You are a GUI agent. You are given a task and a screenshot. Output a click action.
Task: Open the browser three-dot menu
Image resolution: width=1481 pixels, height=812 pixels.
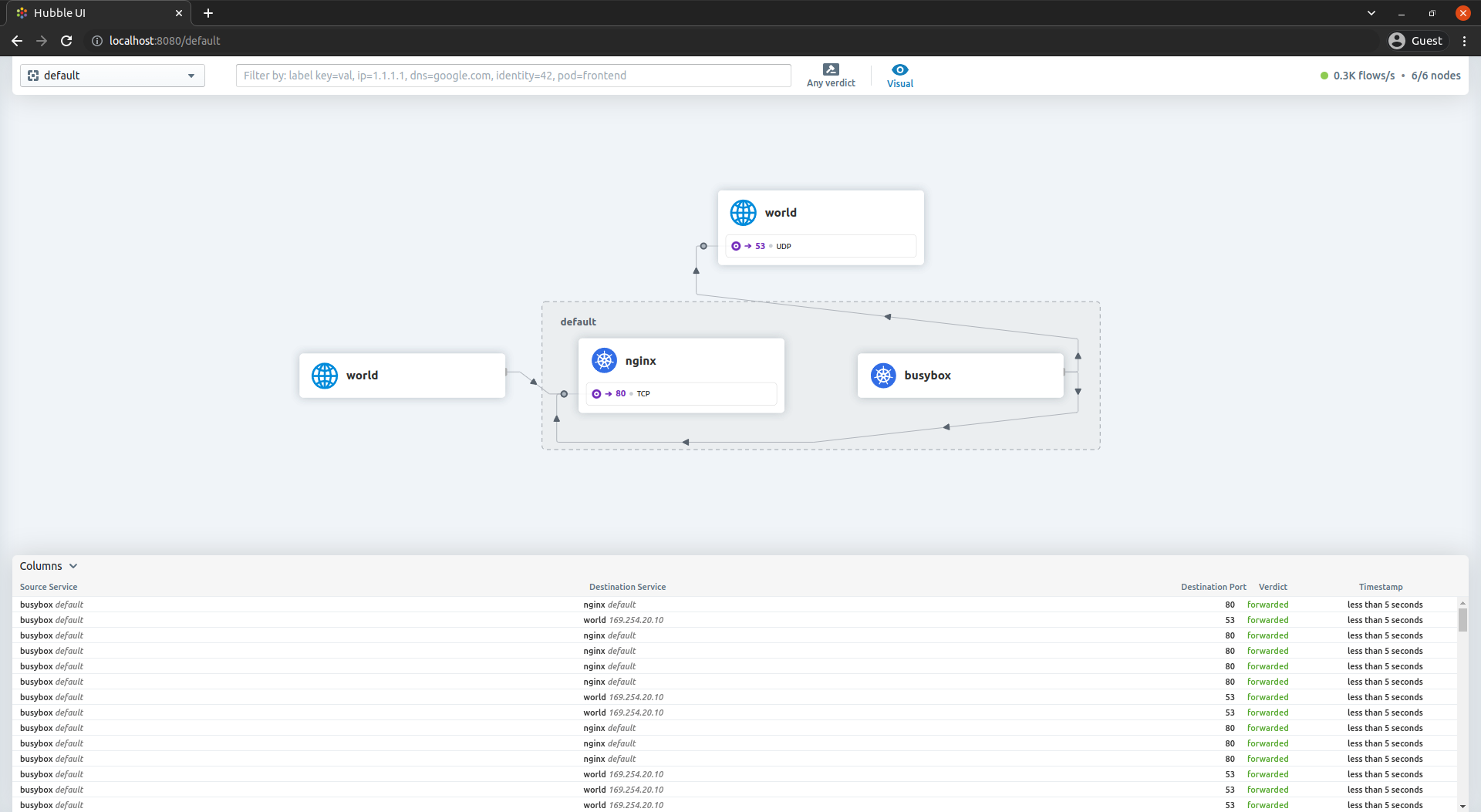click(x=1464, y=41)
